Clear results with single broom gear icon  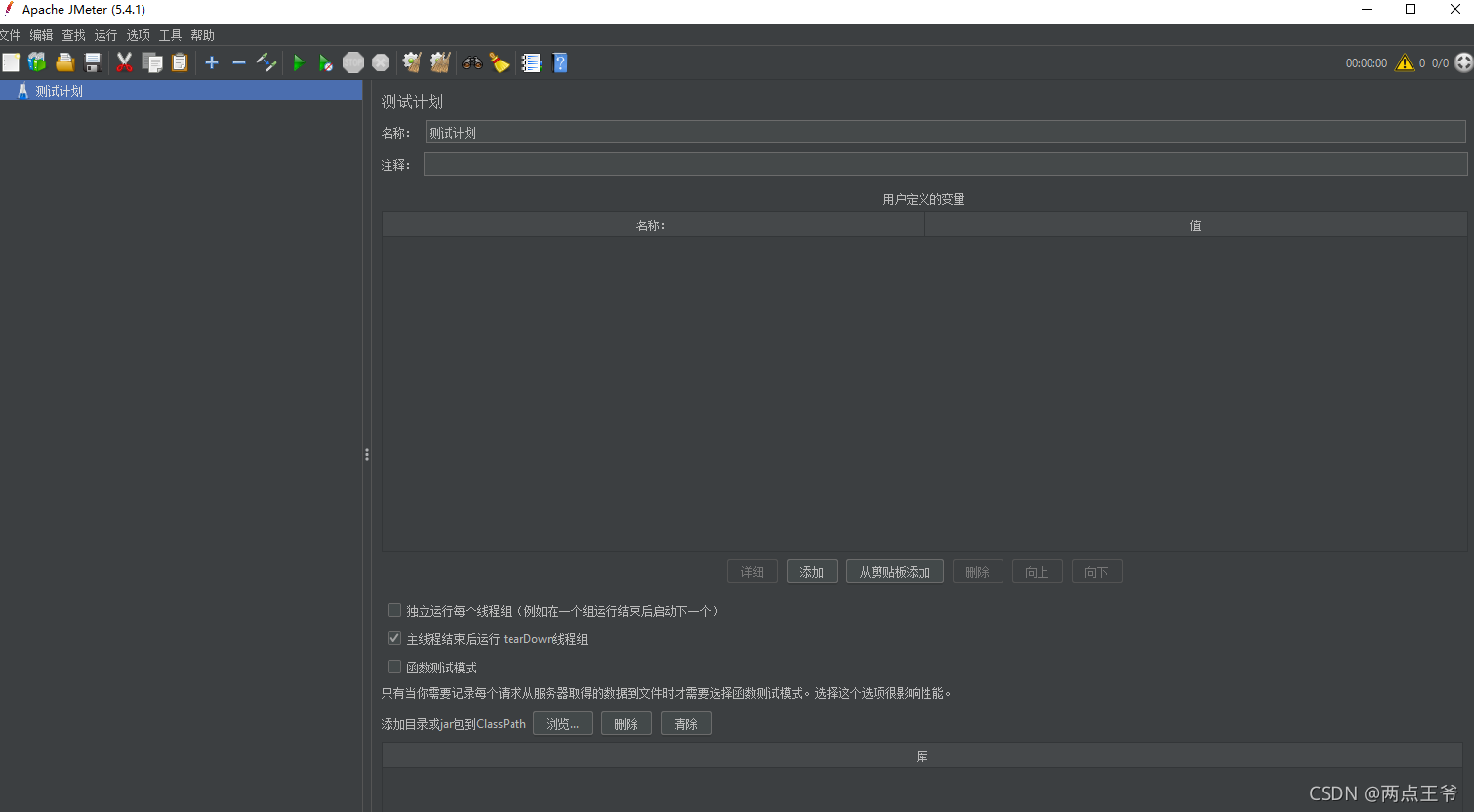coord(412,62)
